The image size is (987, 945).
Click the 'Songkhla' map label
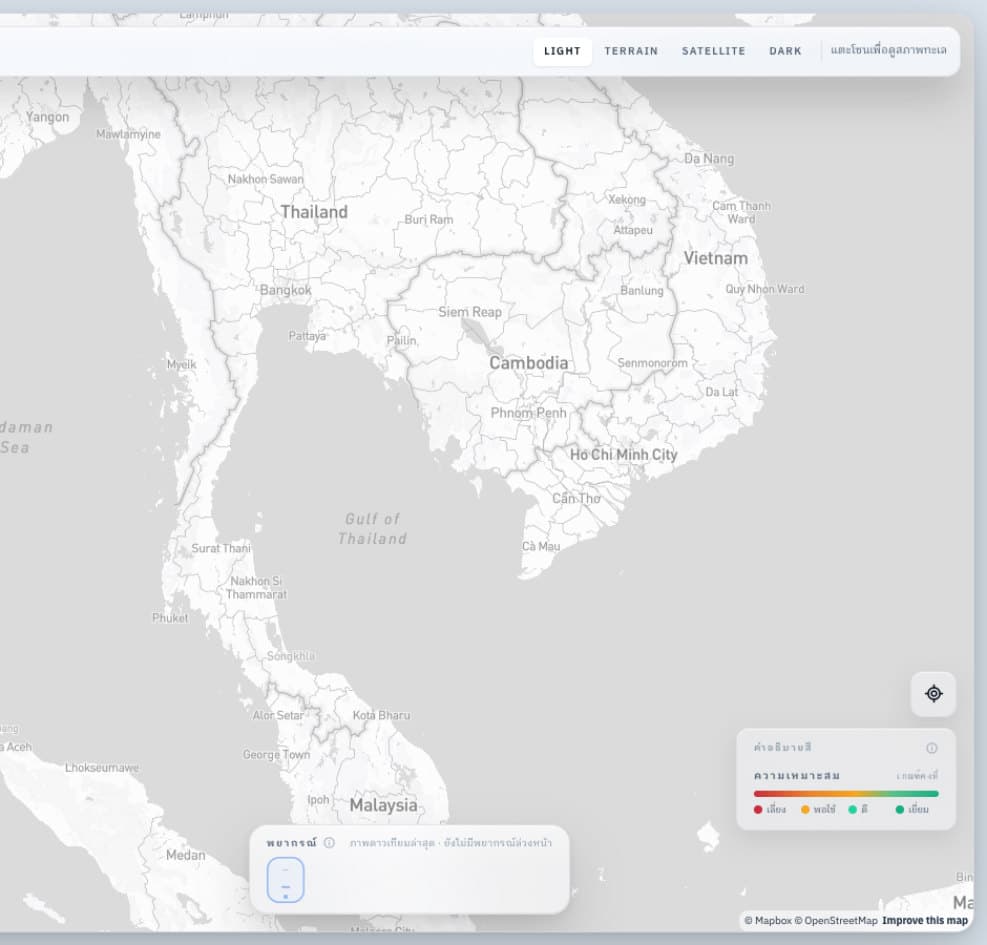tap(290, 656)
